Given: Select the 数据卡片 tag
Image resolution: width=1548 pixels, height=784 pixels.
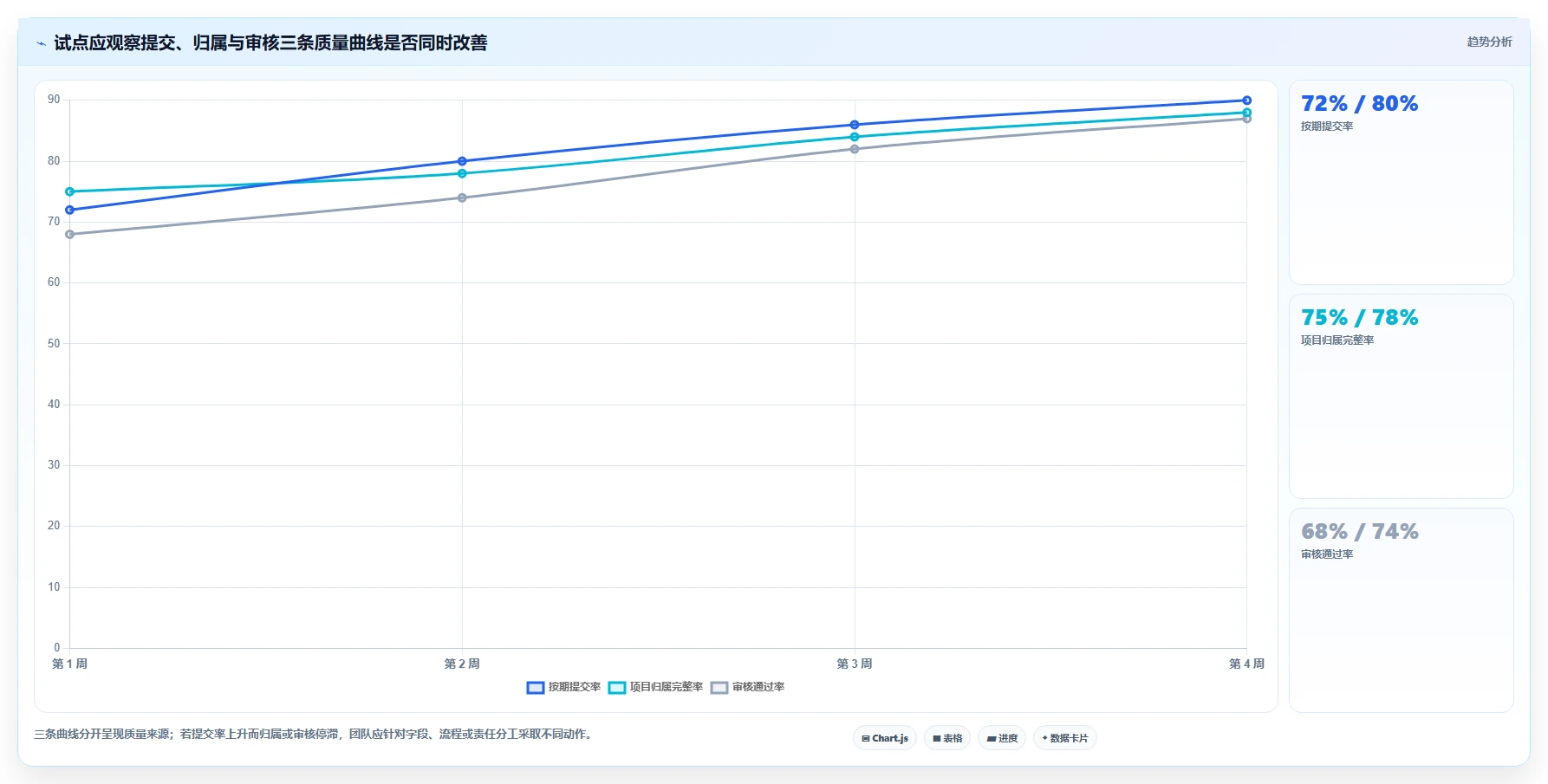Looking at the screenshot, I should coord(1065,738).
